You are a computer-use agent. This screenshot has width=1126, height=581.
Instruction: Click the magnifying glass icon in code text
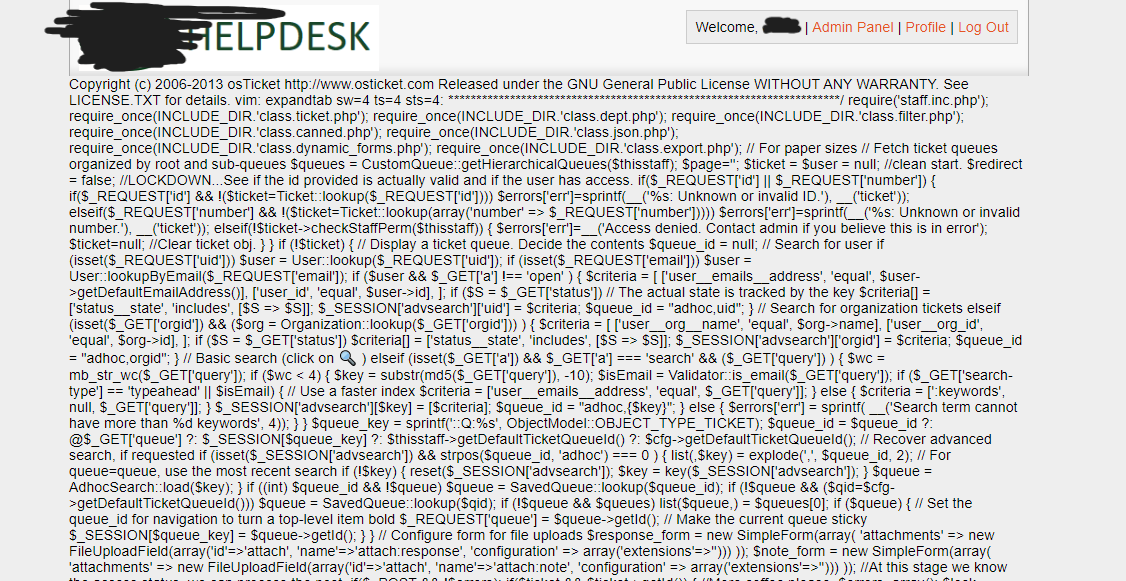pyautogui.click(x=347, y=358)
